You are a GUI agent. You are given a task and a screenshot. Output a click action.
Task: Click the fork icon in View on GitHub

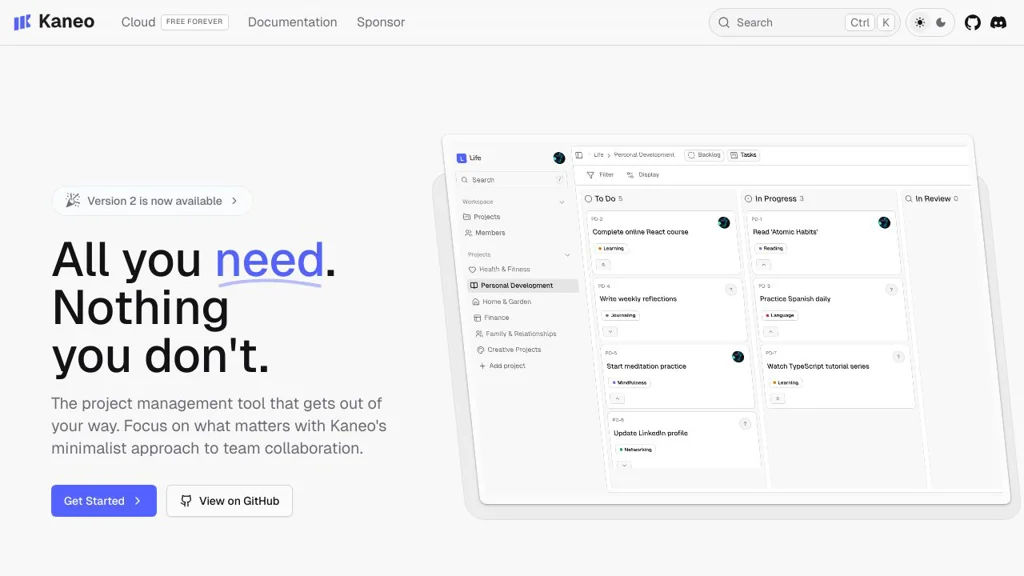(x=186, y=501)
